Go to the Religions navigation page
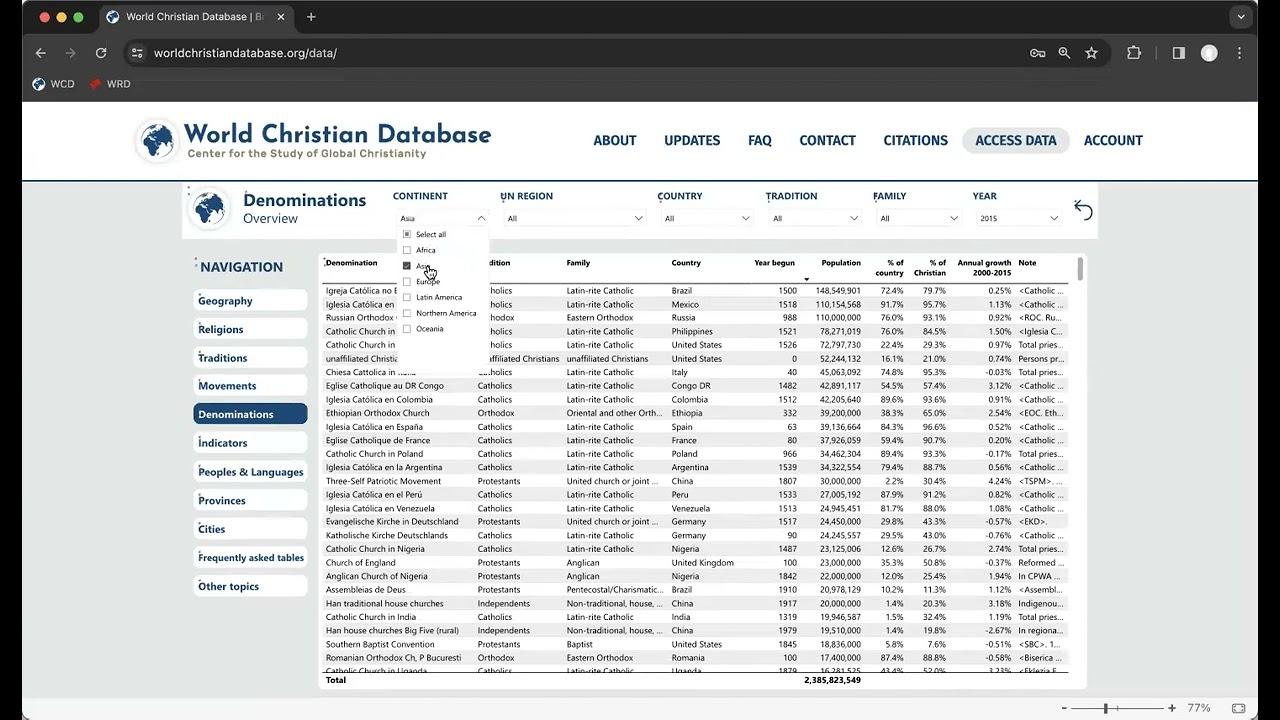Screen dimensions: 1280x720 250,329
